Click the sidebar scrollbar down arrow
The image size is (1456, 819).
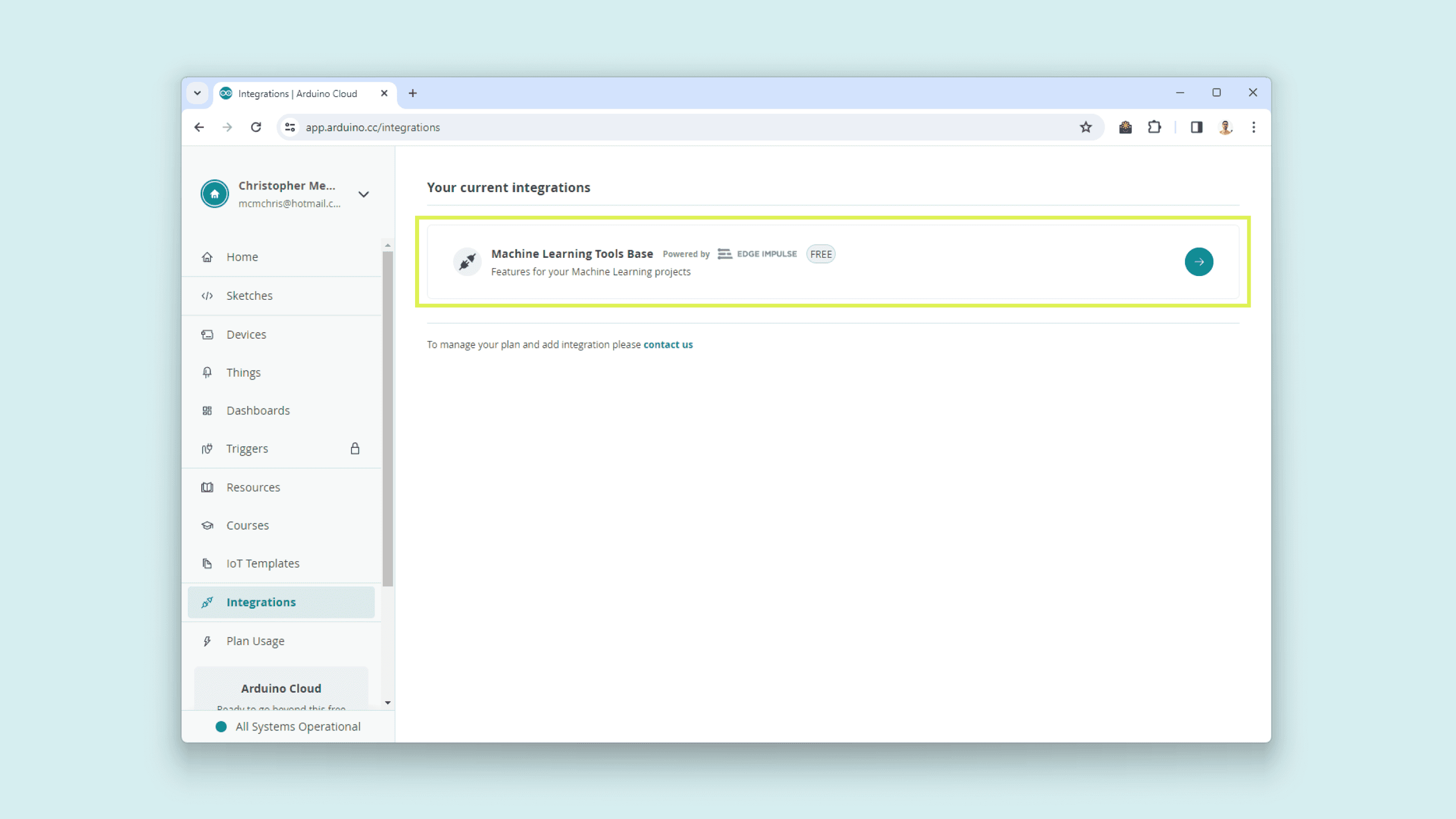pos(388,703)
